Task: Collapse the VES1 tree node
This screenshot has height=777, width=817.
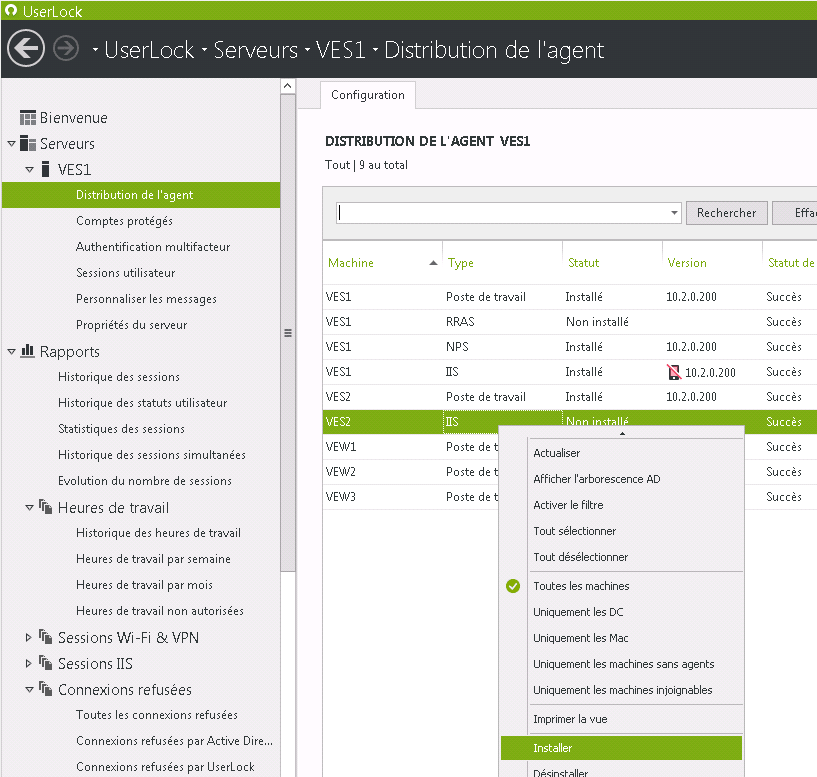Action: (x=30, y=169)
